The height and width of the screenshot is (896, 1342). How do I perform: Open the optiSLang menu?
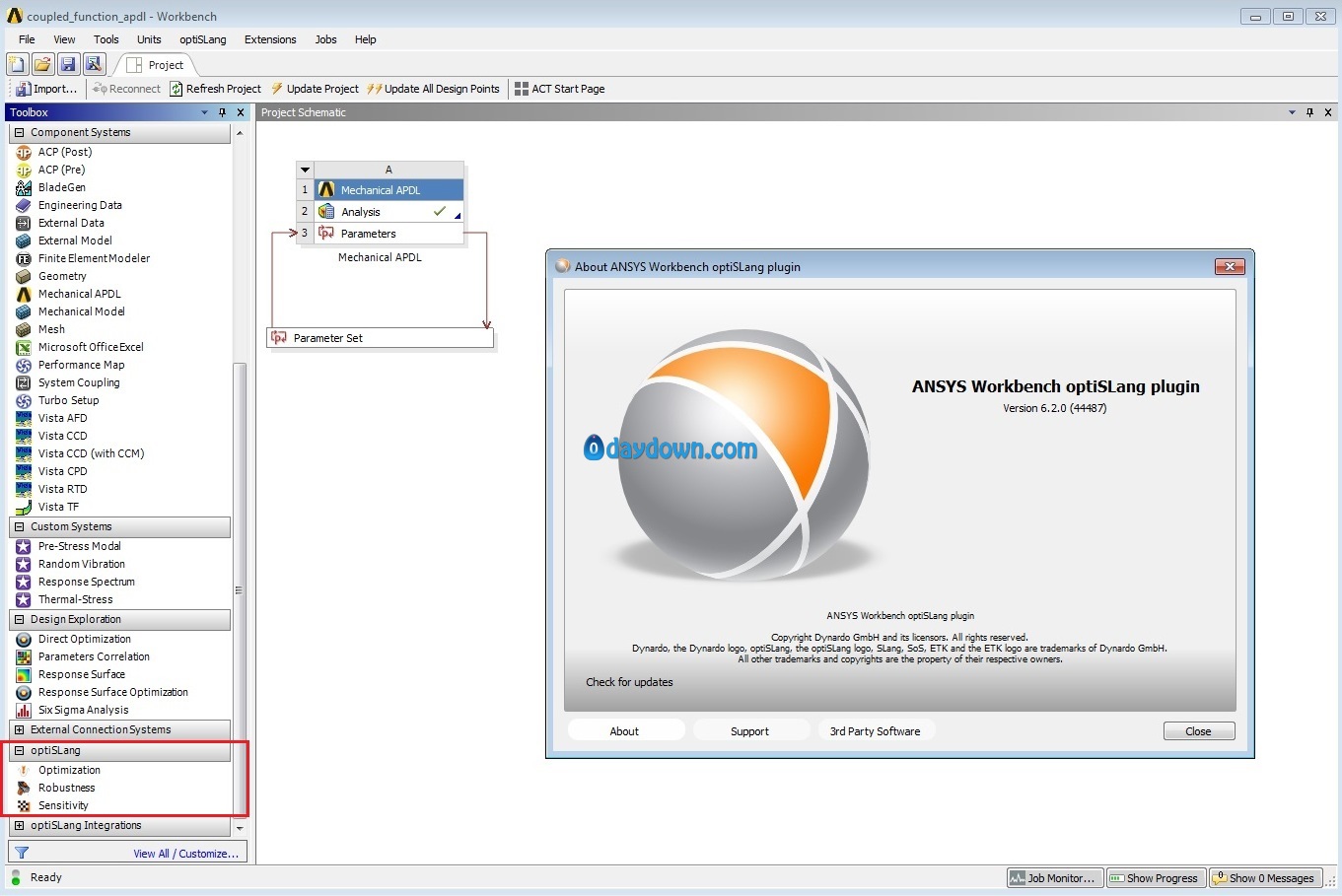point(203,39)
